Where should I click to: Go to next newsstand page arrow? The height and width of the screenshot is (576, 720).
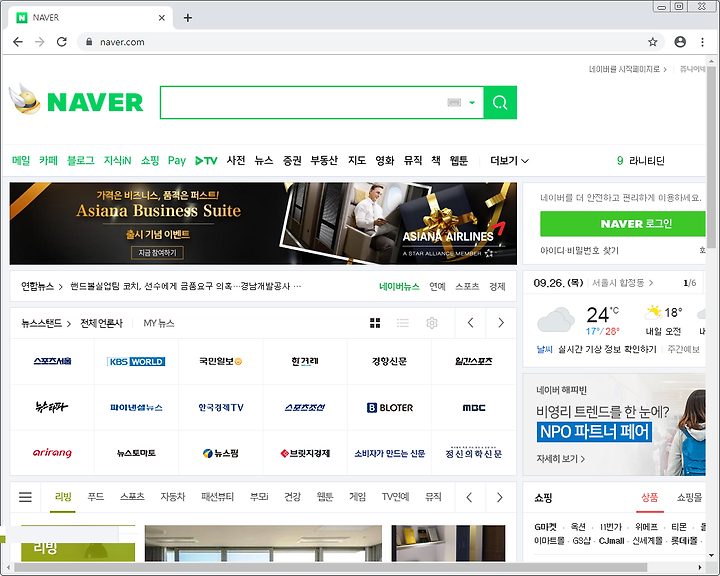pos(501,323)
